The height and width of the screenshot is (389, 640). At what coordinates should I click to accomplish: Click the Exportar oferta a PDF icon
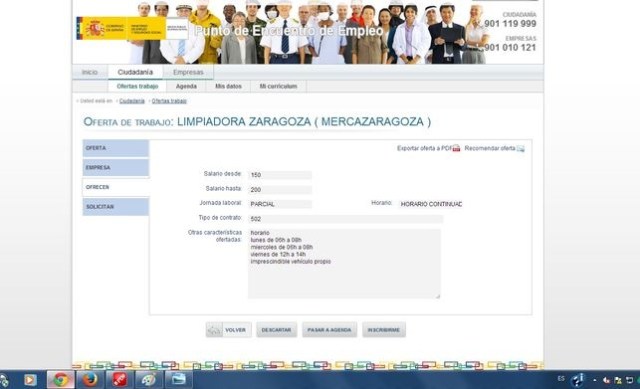[456, 148]
